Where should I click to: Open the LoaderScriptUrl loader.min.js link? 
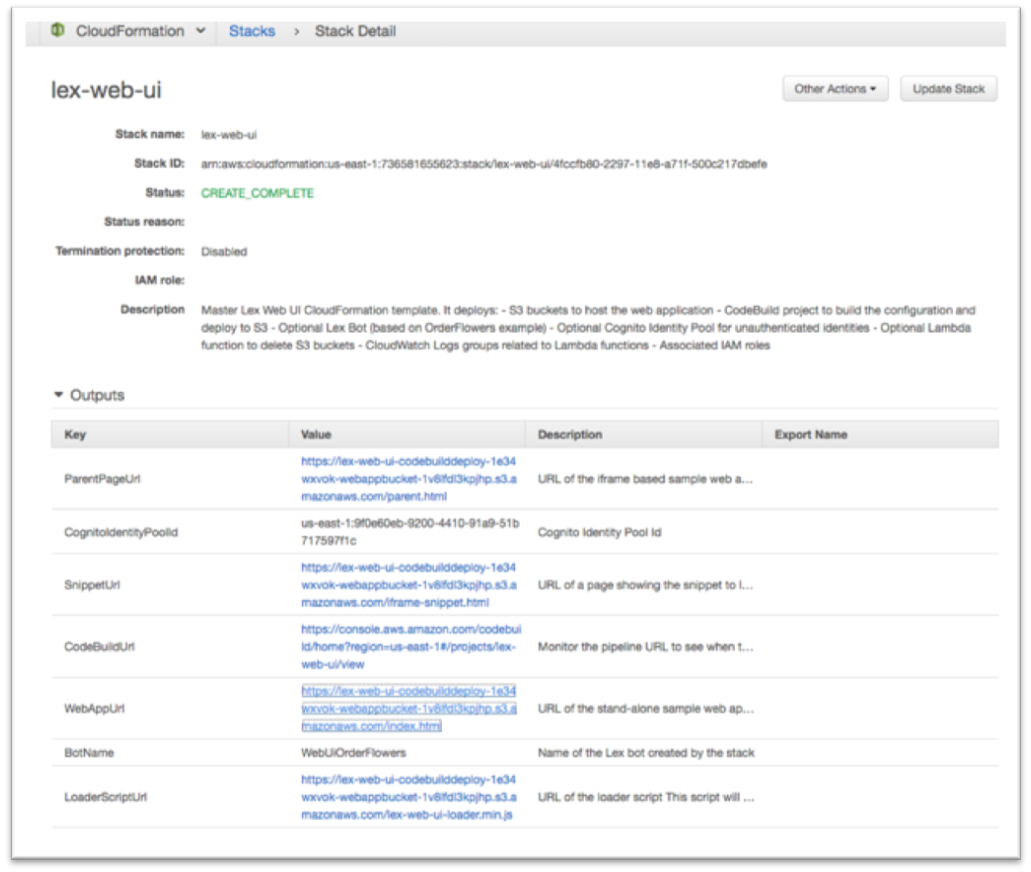point(409,796)
